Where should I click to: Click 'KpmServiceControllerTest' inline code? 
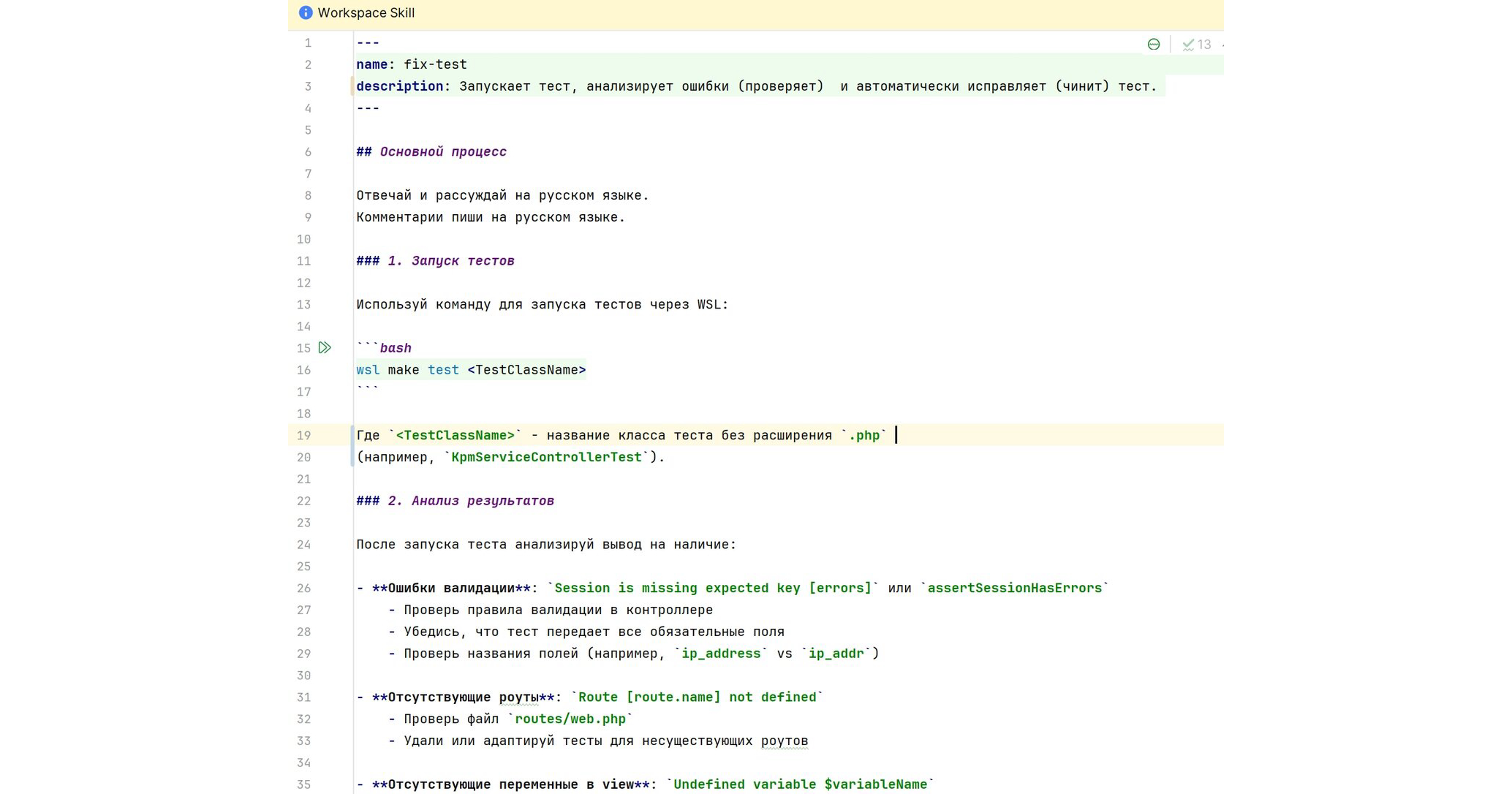coord(546,457)
